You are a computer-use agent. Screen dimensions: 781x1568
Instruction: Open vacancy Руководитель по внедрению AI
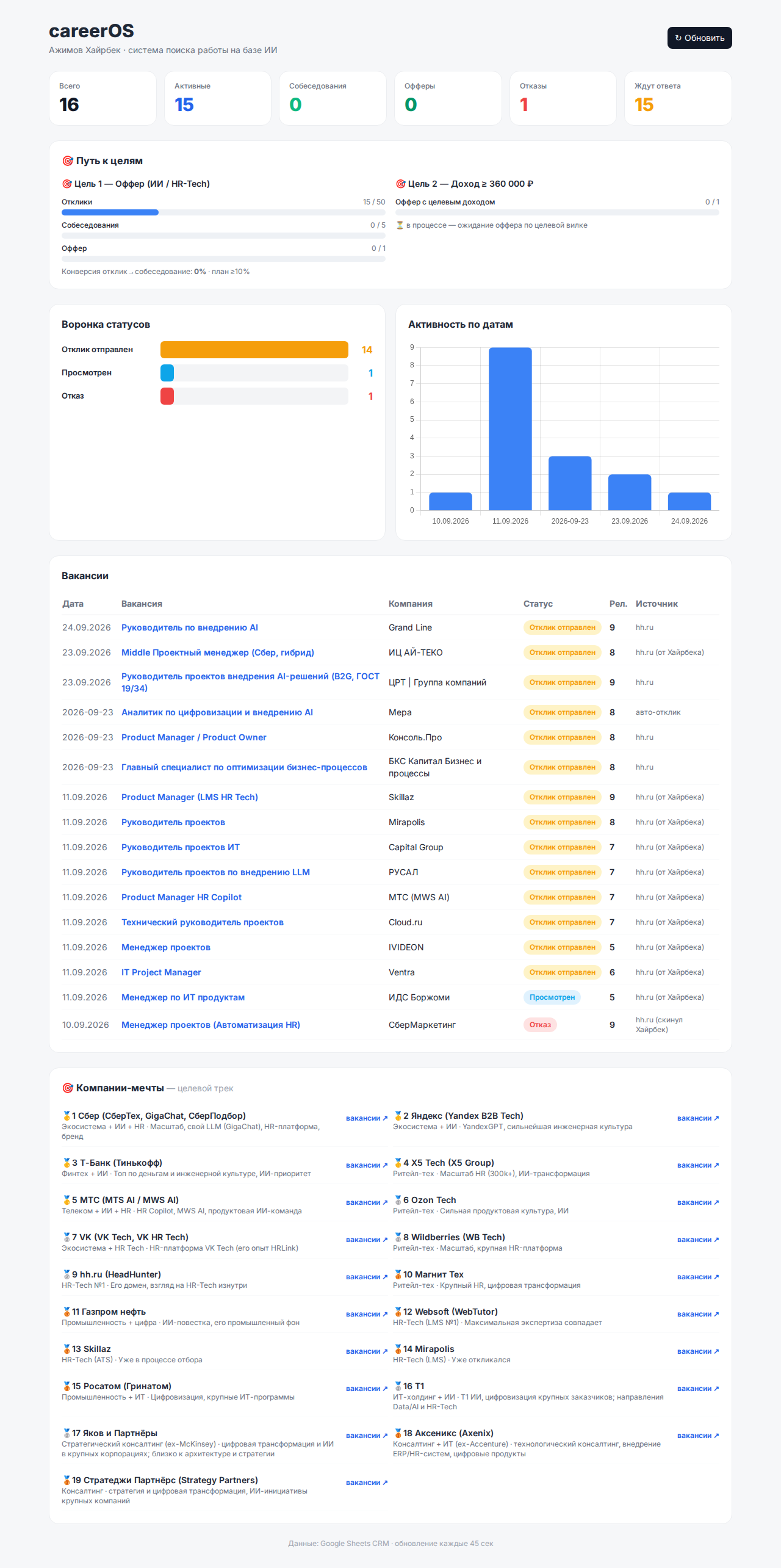tap(190, 627)
